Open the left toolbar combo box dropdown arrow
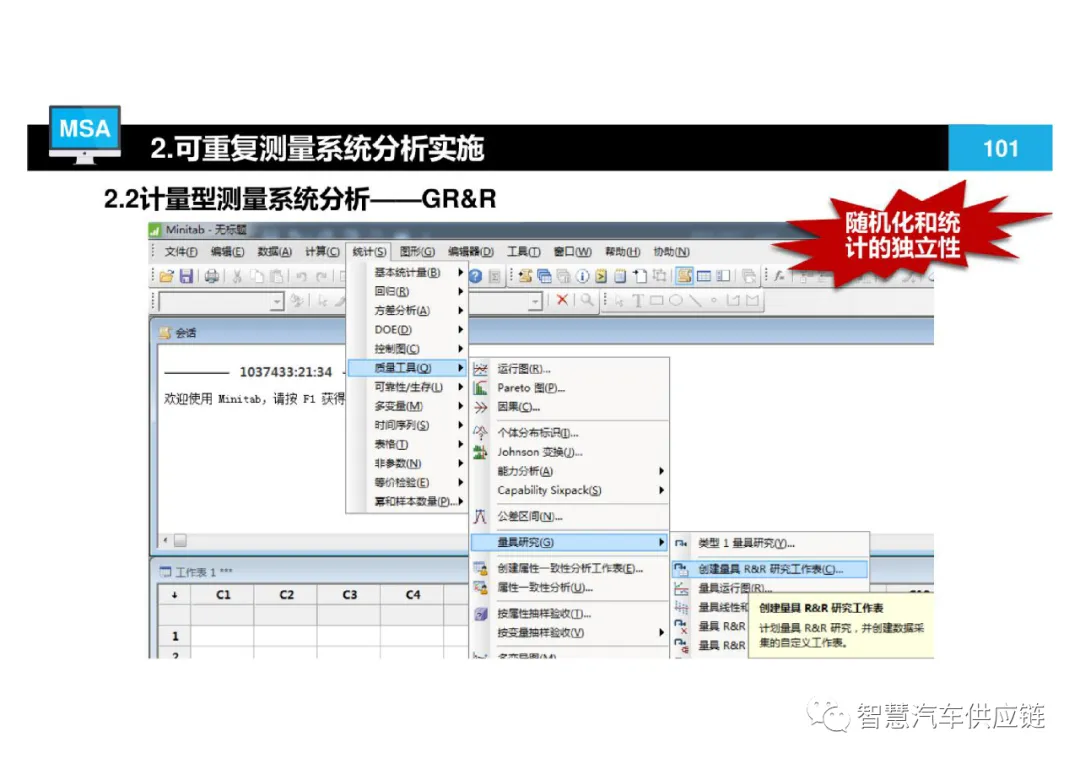The image size is (1080, 764). click(277, 301)
